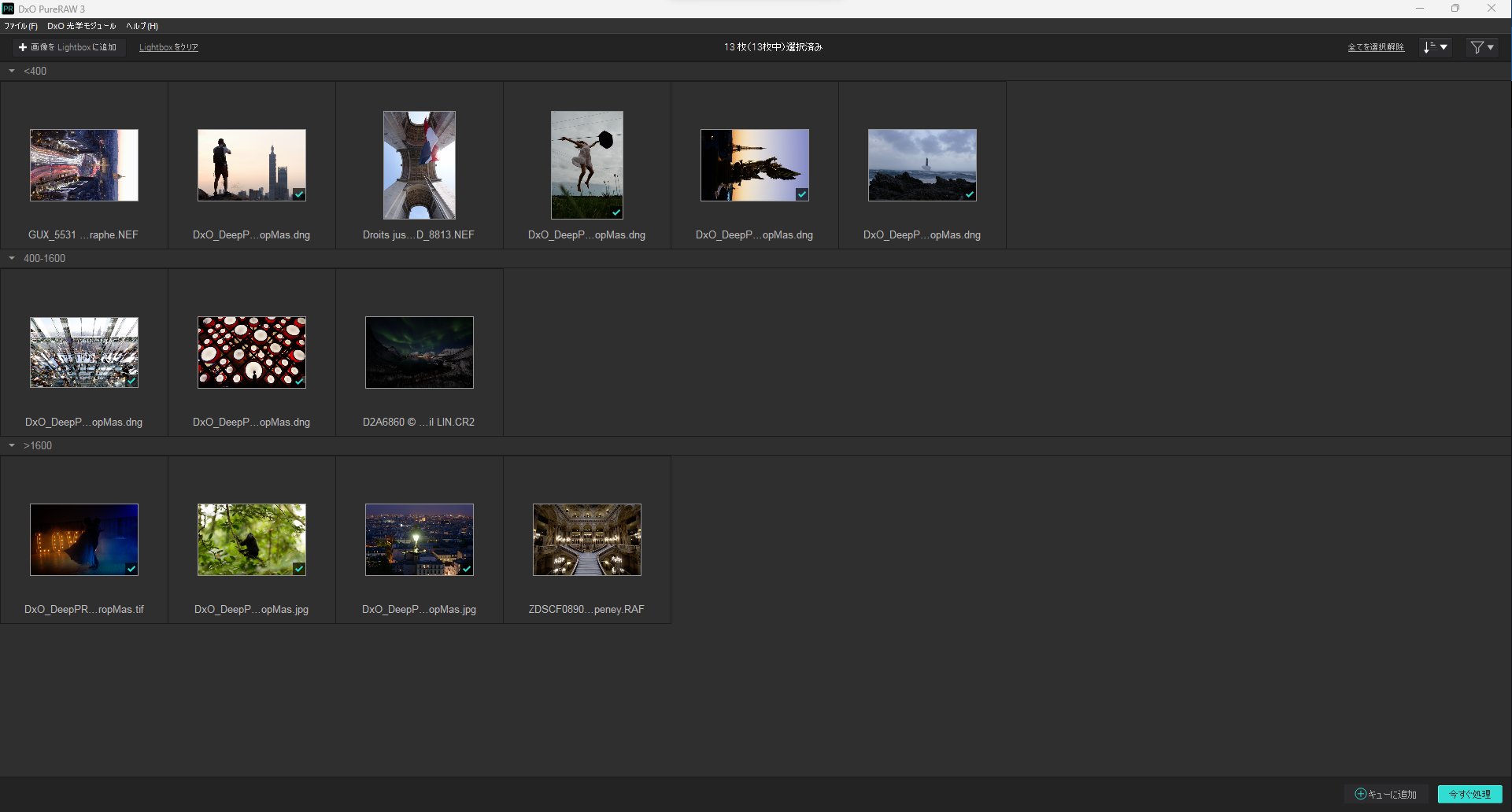Click the checkmark badge on the skyscraper silhouette photo
This screenshot has height=812, width=1512.
coord(299,194)
